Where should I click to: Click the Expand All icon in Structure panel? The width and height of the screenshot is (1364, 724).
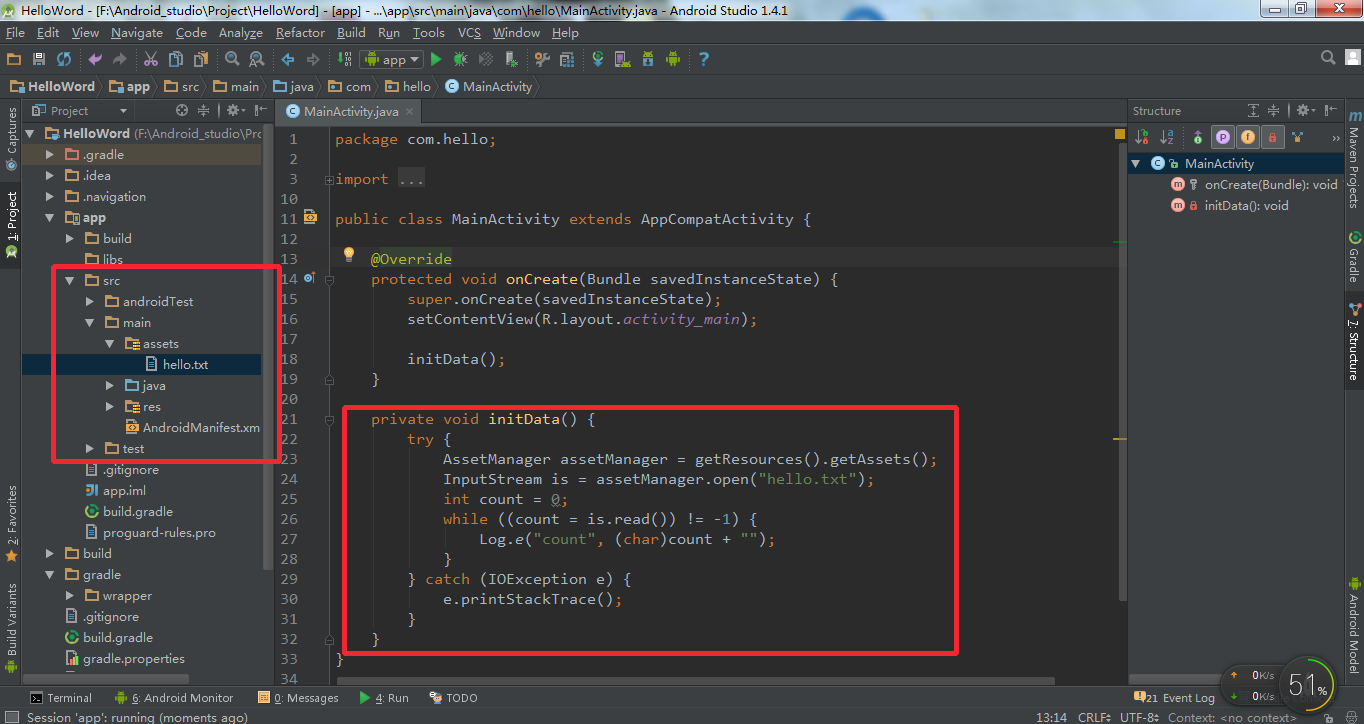(x=1253, y=110)
